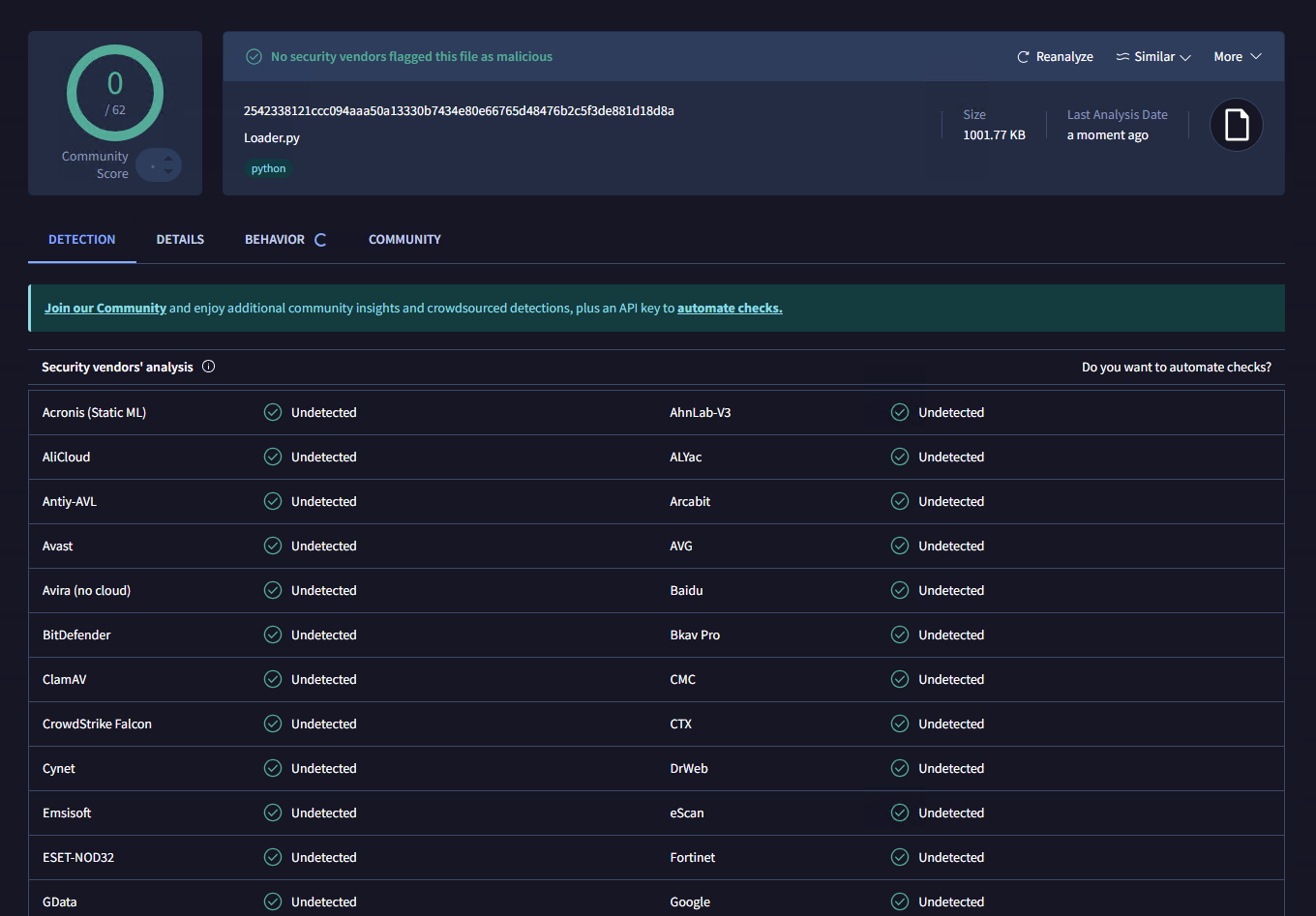The height and width of the screenshot is (916, 1316).
Task: Click the AhnLab-V3 vendor name
Action: [701, 413]
